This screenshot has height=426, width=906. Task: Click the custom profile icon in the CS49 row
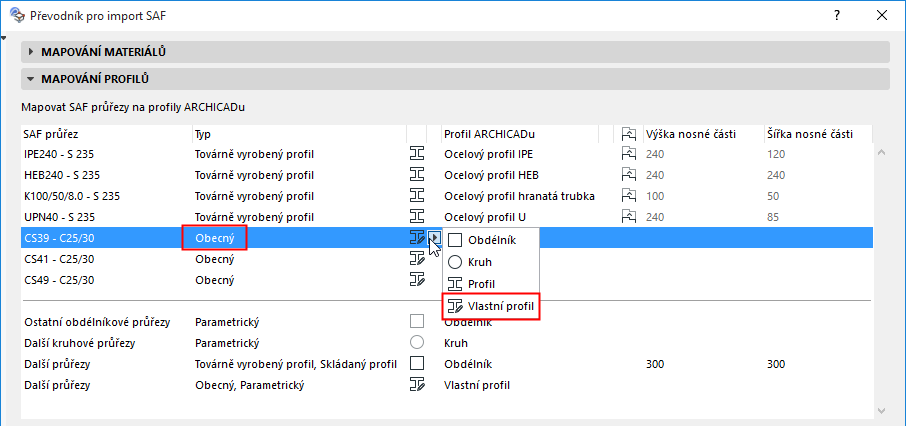417,280
